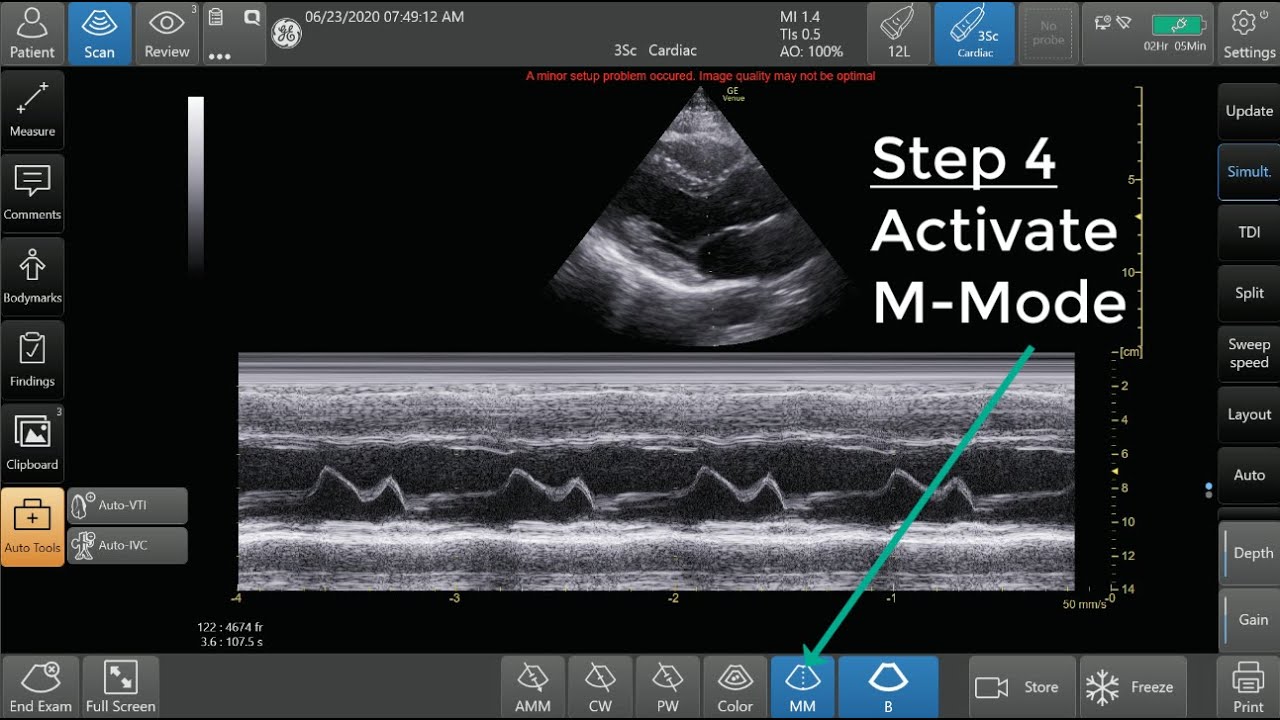Select the PW Doppler icon
Image resolution: width=1280 pixels, height=720 pixels.
(667, 687)
